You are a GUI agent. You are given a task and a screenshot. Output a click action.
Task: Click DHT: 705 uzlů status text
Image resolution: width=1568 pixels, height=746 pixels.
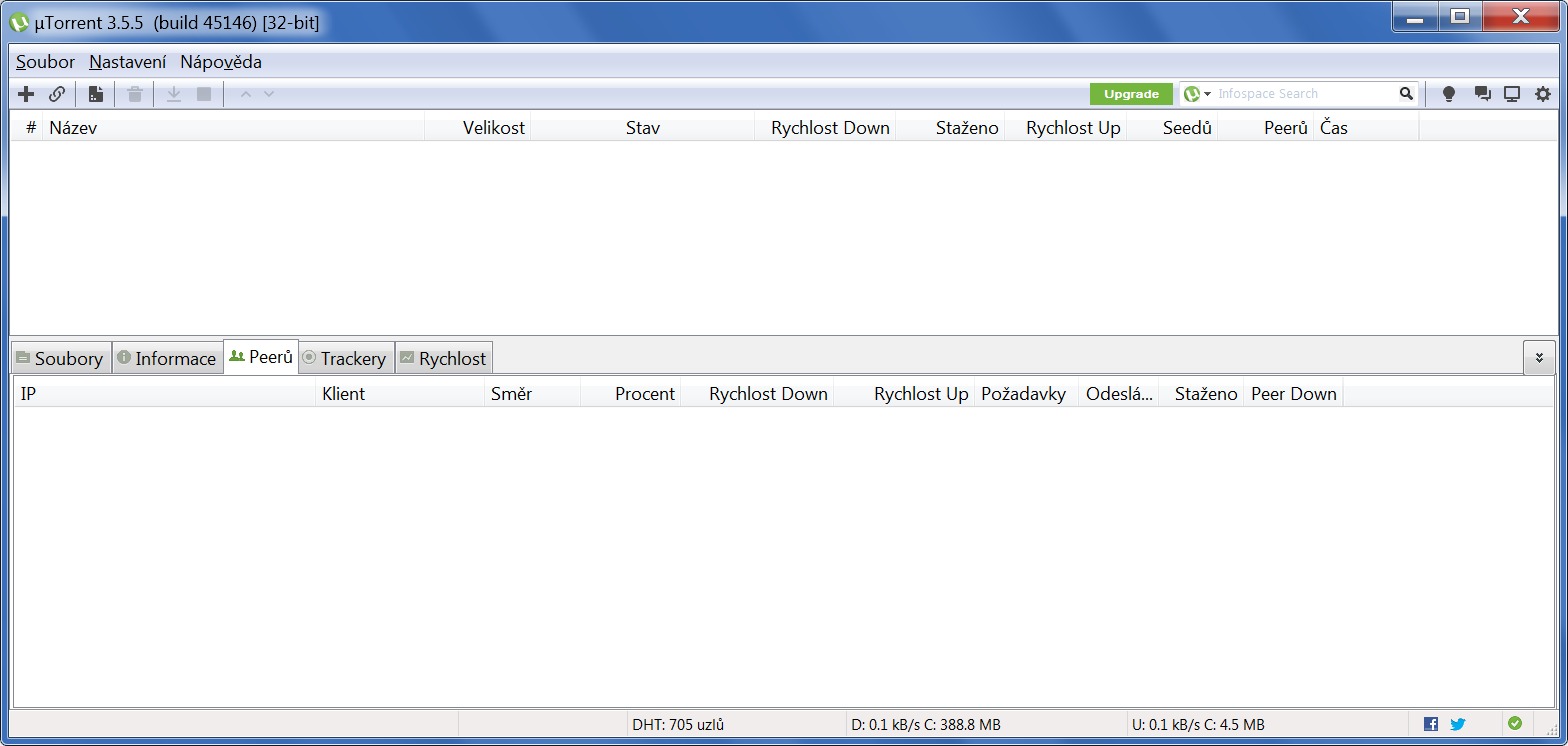678,724
